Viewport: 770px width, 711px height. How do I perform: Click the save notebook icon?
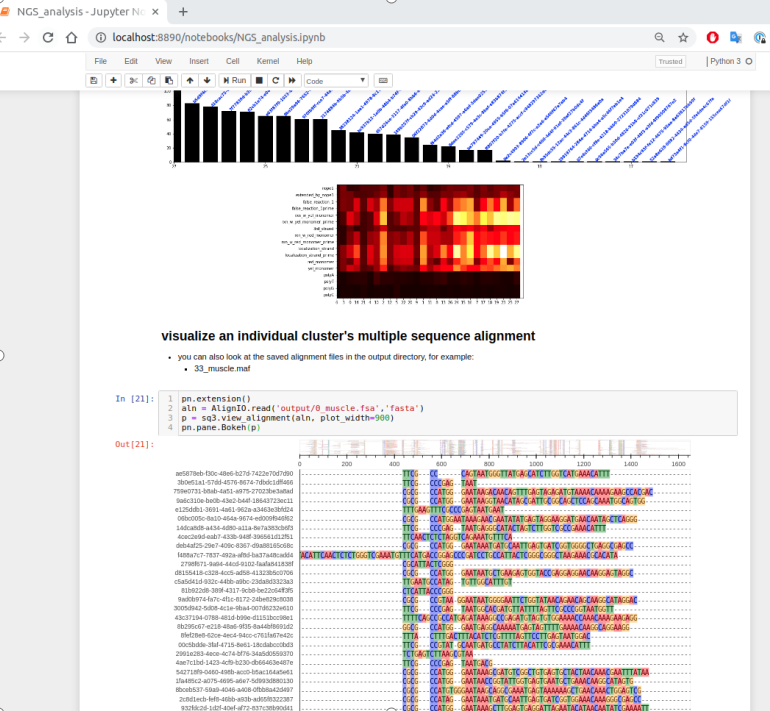click(94, 80)
